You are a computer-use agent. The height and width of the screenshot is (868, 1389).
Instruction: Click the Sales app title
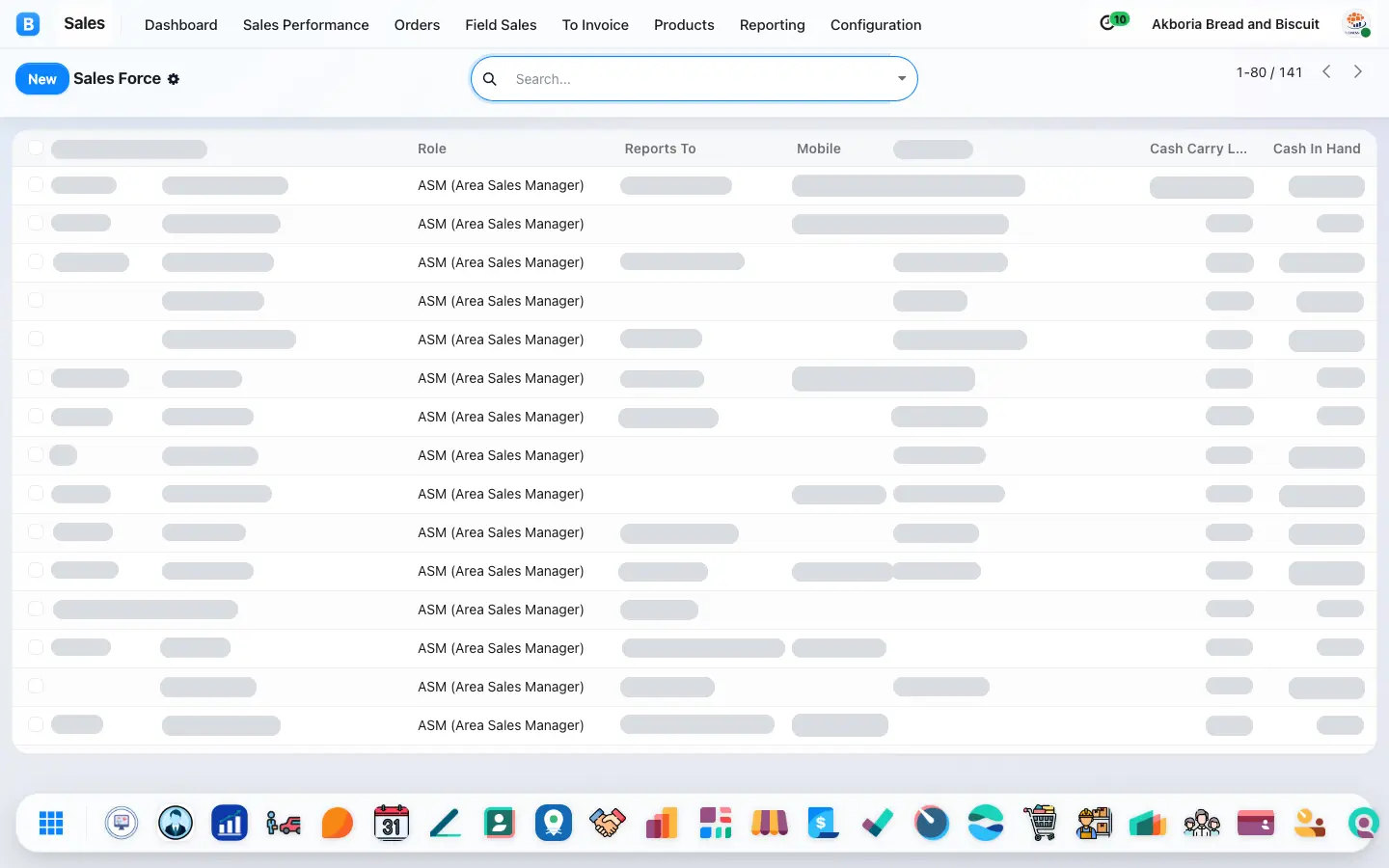point(84,23)
